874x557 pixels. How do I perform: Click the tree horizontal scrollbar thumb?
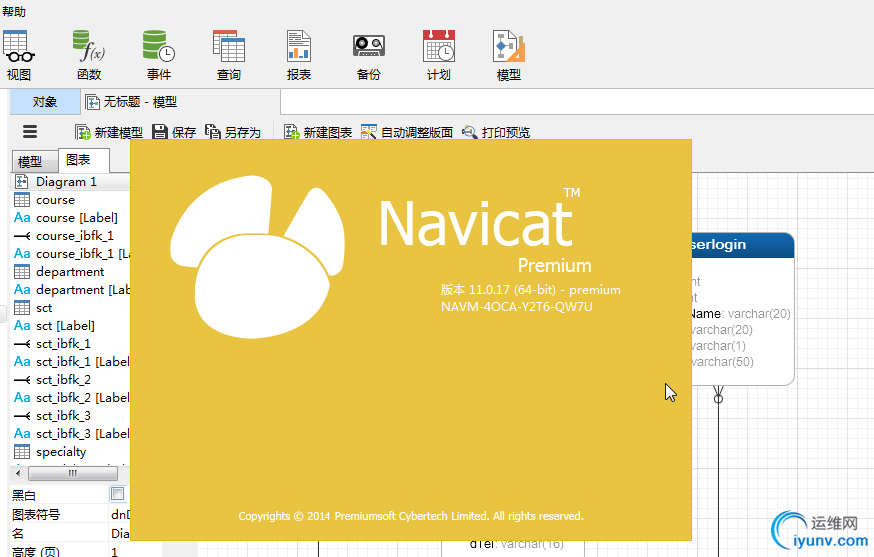(x=73, y=473)
